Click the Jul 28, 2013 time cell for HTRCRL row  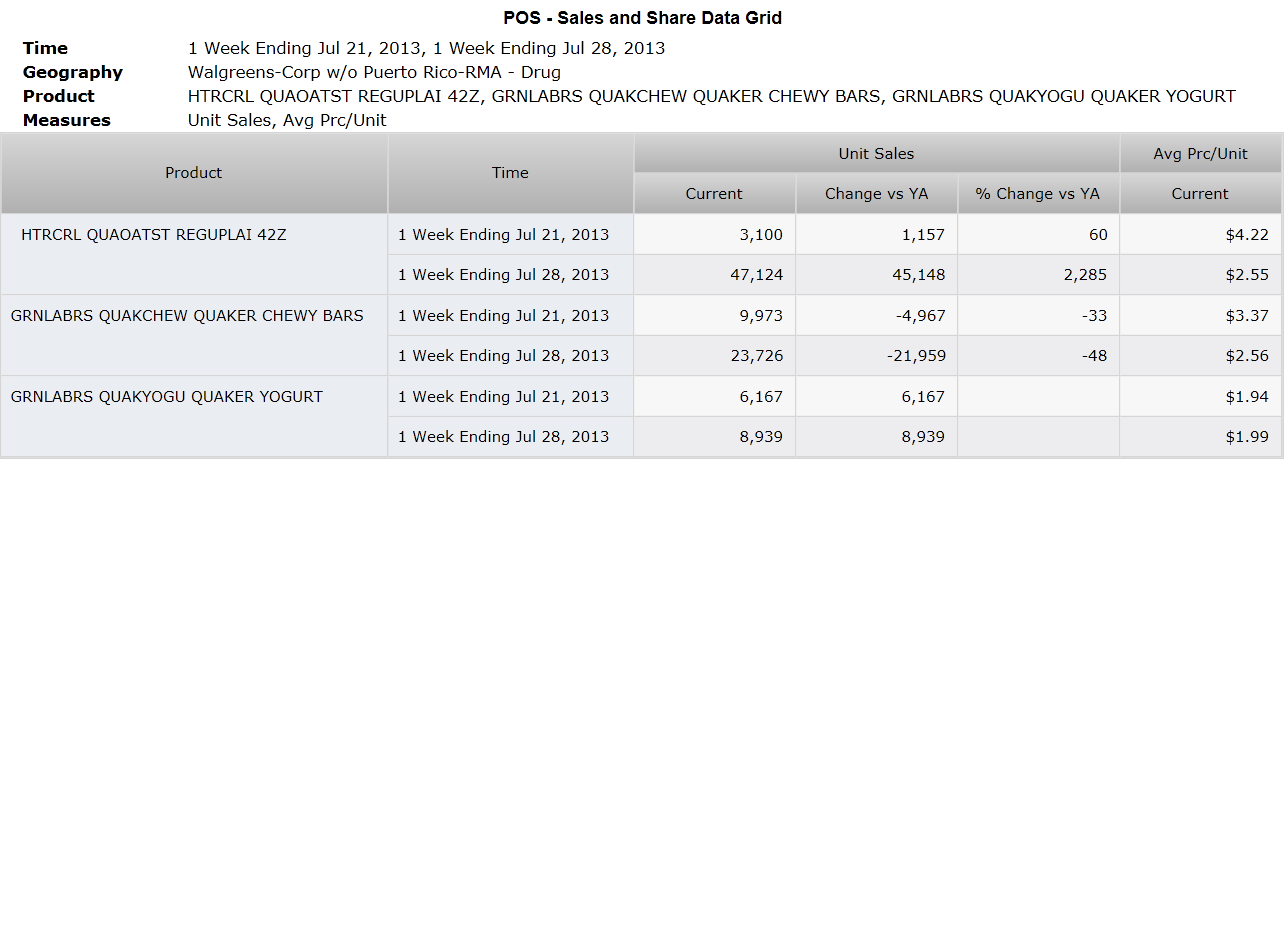click(x=510, y=274)
